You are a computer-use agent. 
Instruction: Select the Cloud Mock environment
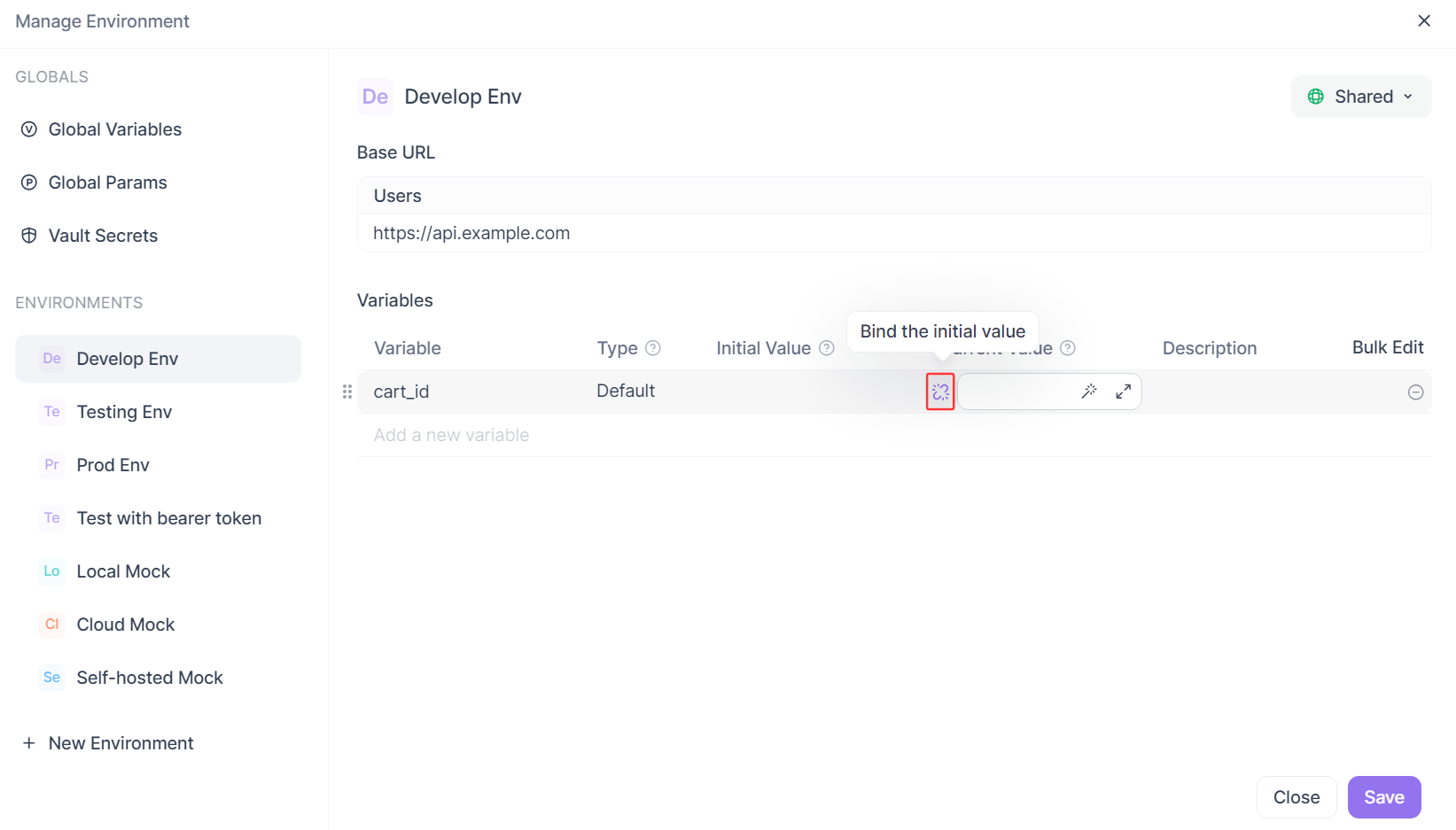[x=158, y=624]
